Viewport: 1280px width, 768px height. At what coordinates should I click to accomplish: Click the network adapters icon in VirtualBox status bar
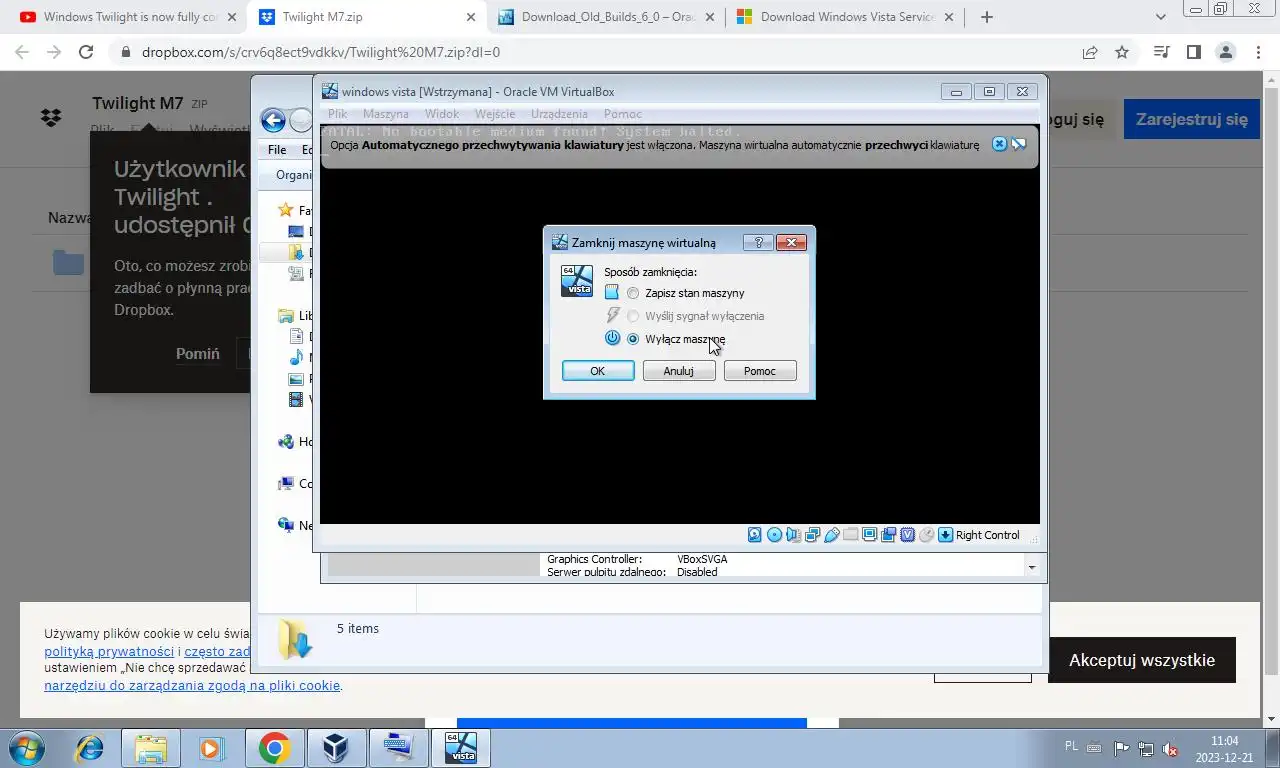tap(812, 535)
